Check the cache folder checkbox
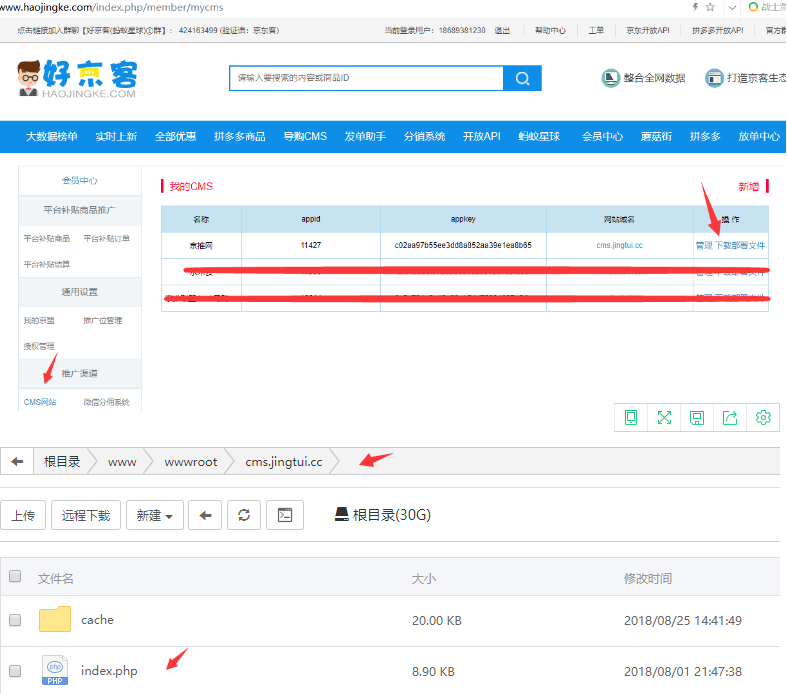 tap(15, 620)
